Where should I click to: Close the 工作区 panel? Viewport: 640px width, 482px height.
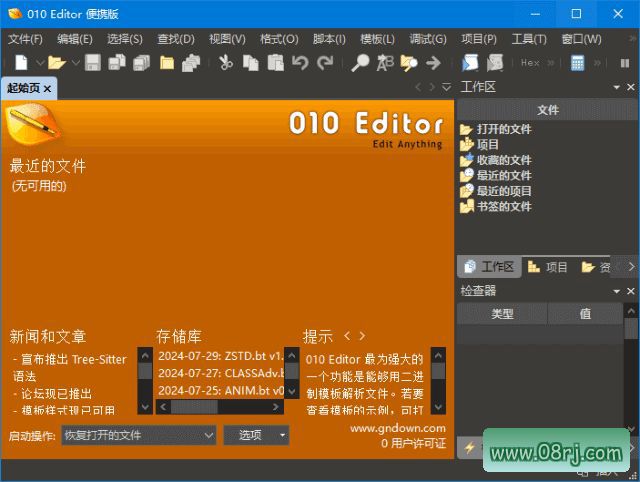pyautogui.click(x=631, y=87)
